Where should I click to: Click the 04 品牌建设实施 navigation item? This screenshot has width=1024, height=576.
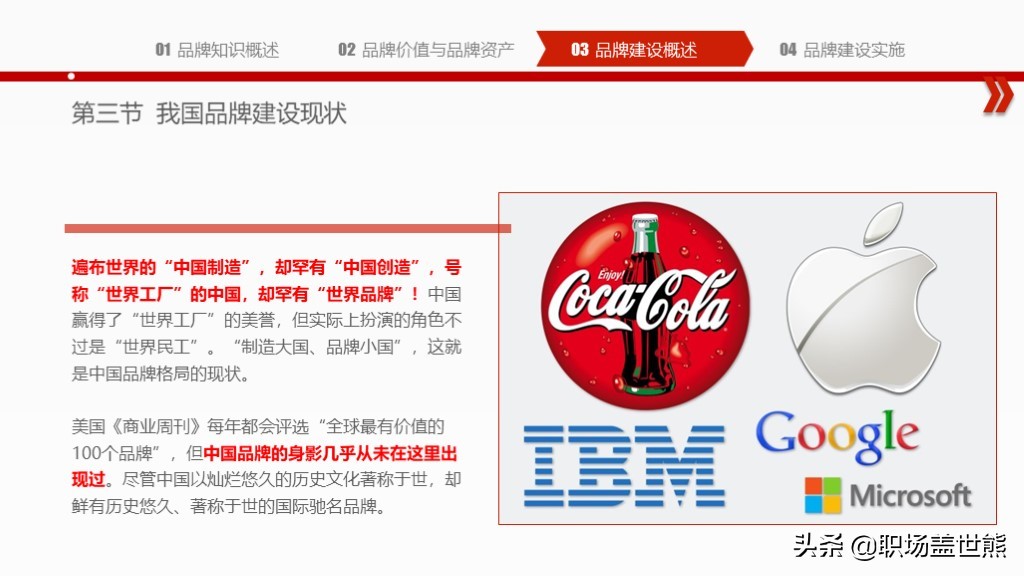pyautogui.click(x=843, y=47)
